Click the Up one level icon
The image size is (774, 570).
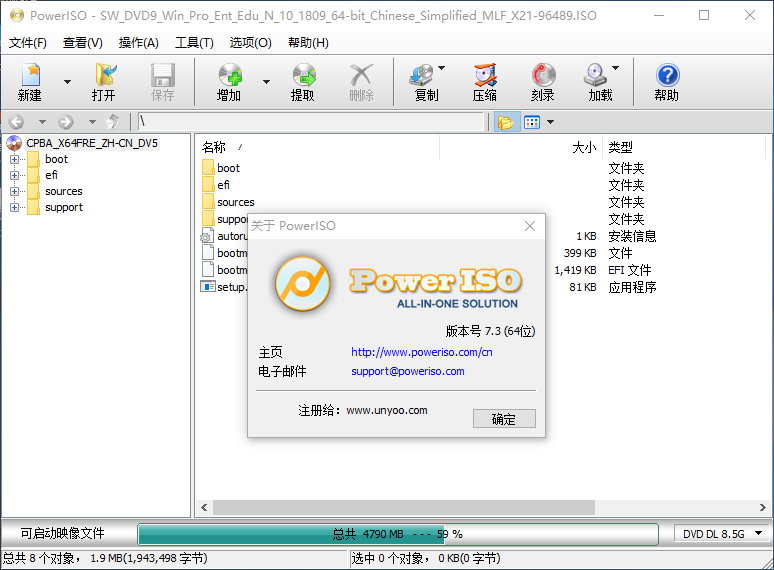pos(114,121)
